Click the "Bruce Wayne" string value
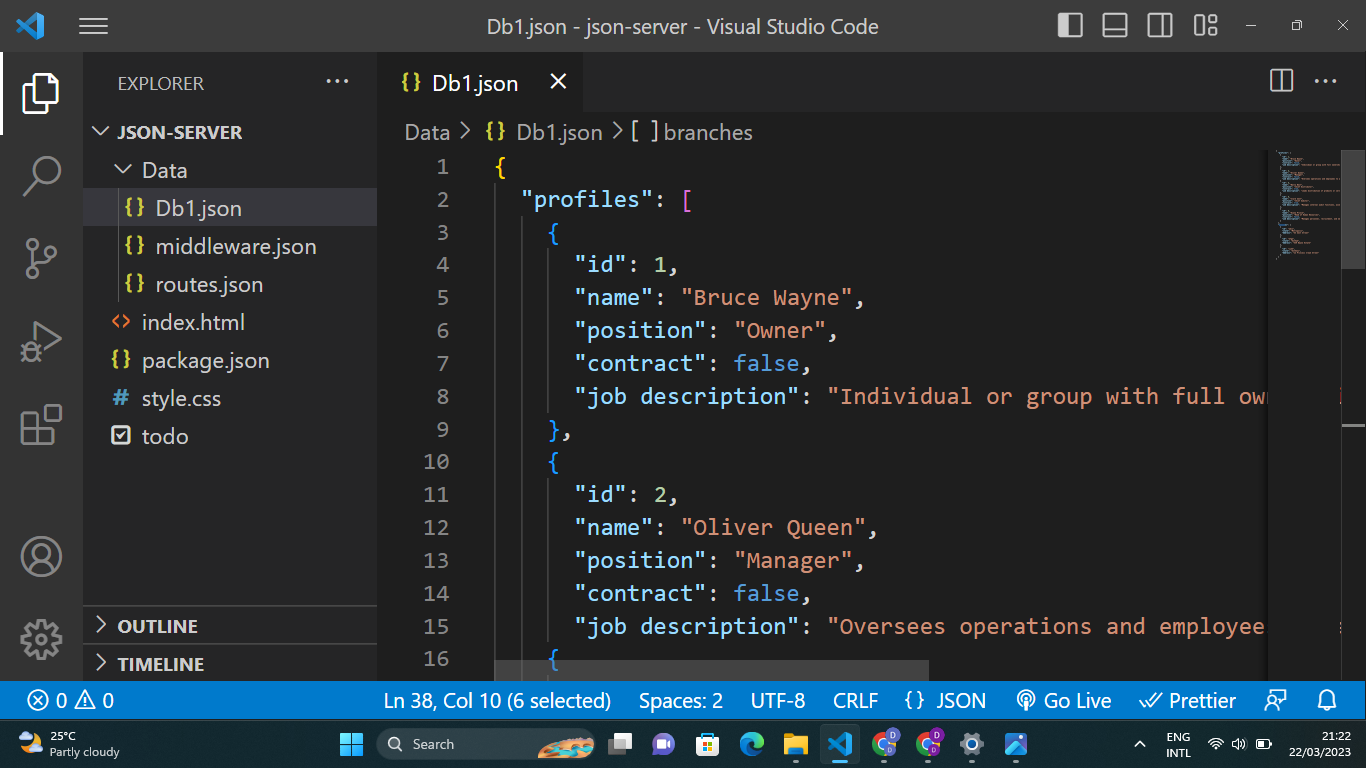1366x768 pixels. point(767,297)
